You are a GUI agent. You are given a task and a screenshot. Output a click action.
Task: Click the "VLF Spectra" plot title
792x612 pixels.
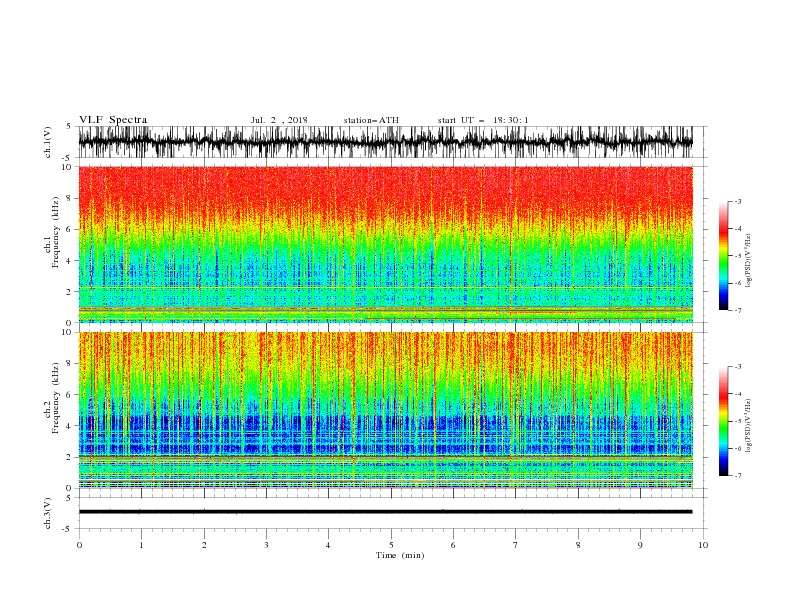(113, 120)
